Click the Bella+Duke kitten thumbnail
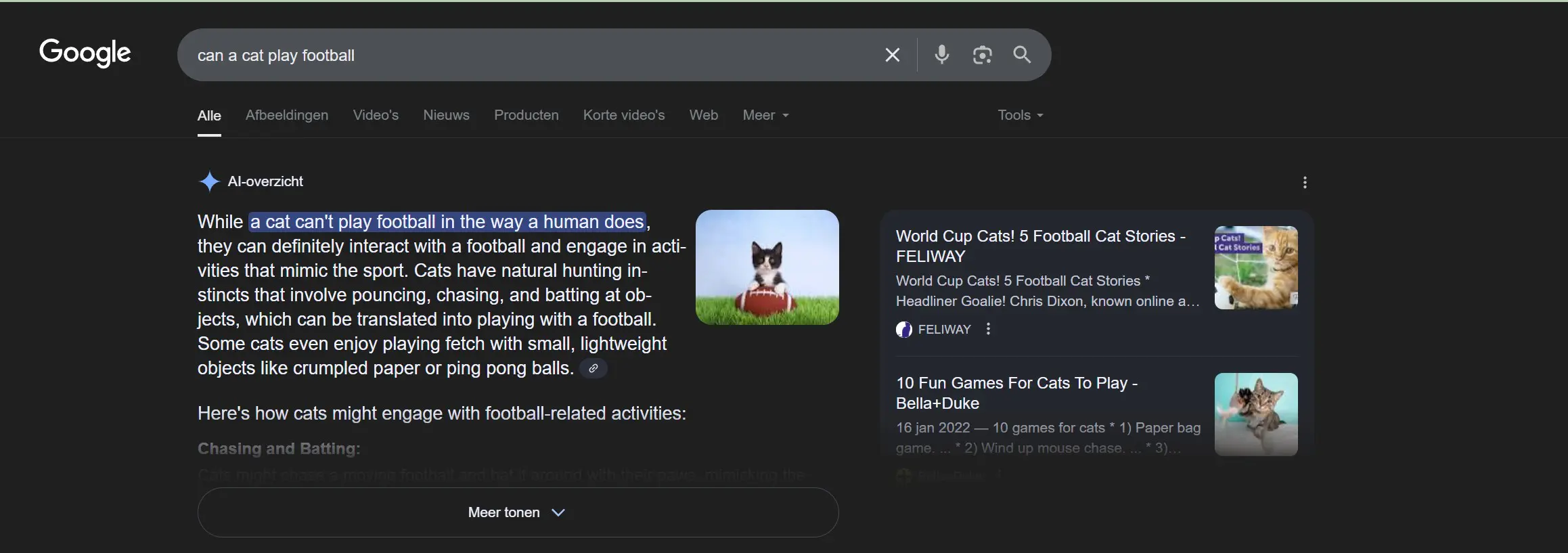Image resolution: width=1568 pixels, height=553 pixels. [x=1256, y=414]
